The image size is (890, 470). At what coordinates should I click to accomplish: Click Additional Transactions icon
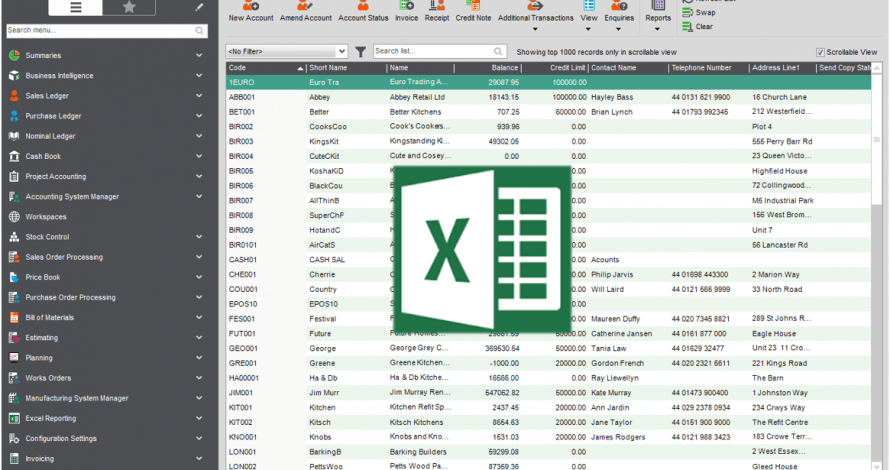coord(535,6)
